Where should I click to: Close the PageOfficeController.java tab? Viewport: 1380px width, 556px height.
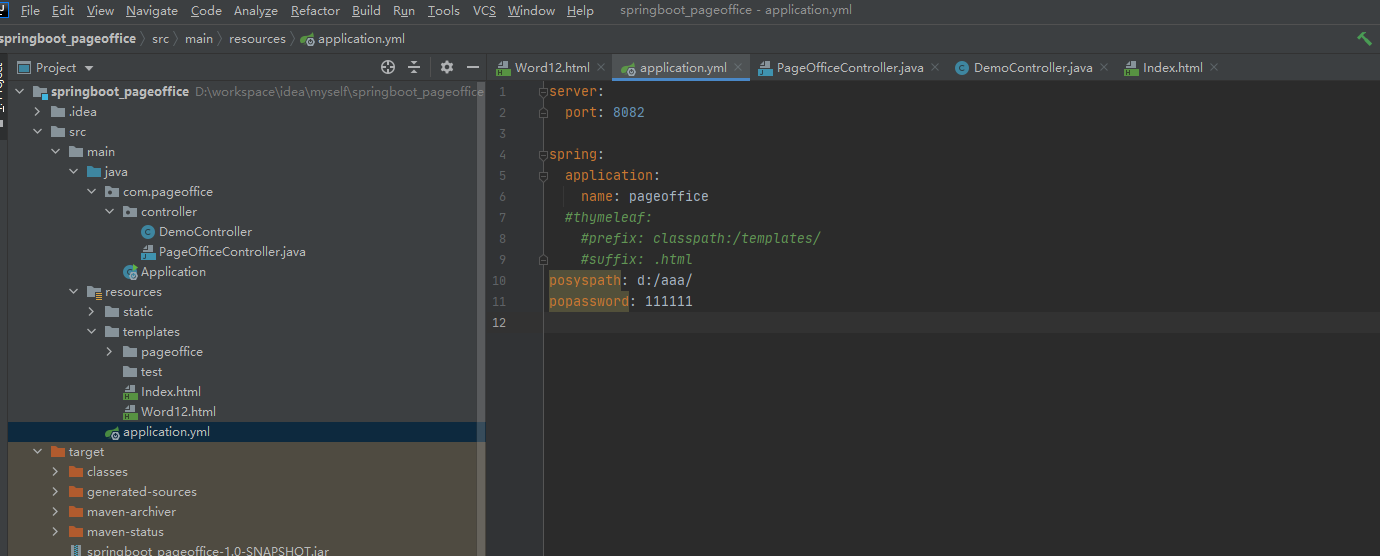935,67
